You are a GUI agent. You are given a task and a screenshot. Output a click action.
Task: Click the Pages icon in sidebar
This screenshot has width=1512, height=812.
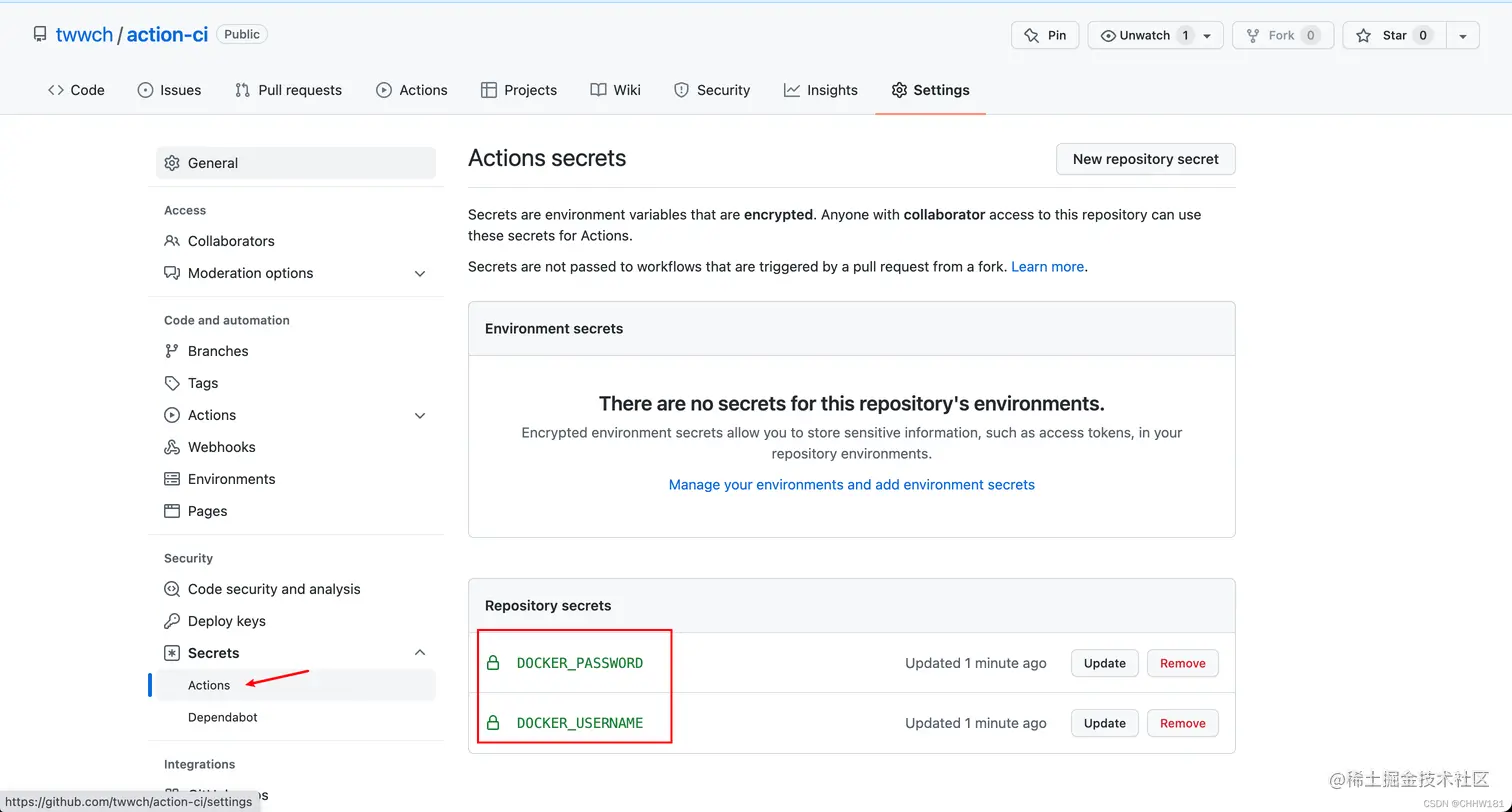click(x=172, y=511)
